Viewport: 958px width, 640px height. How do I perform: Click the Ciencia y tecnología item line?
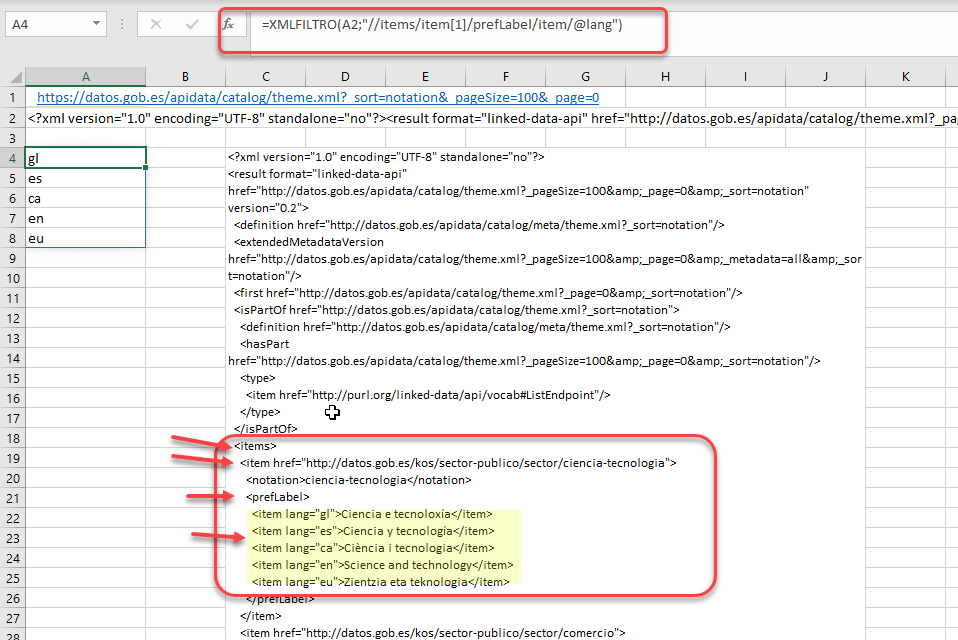click(373, 531)
